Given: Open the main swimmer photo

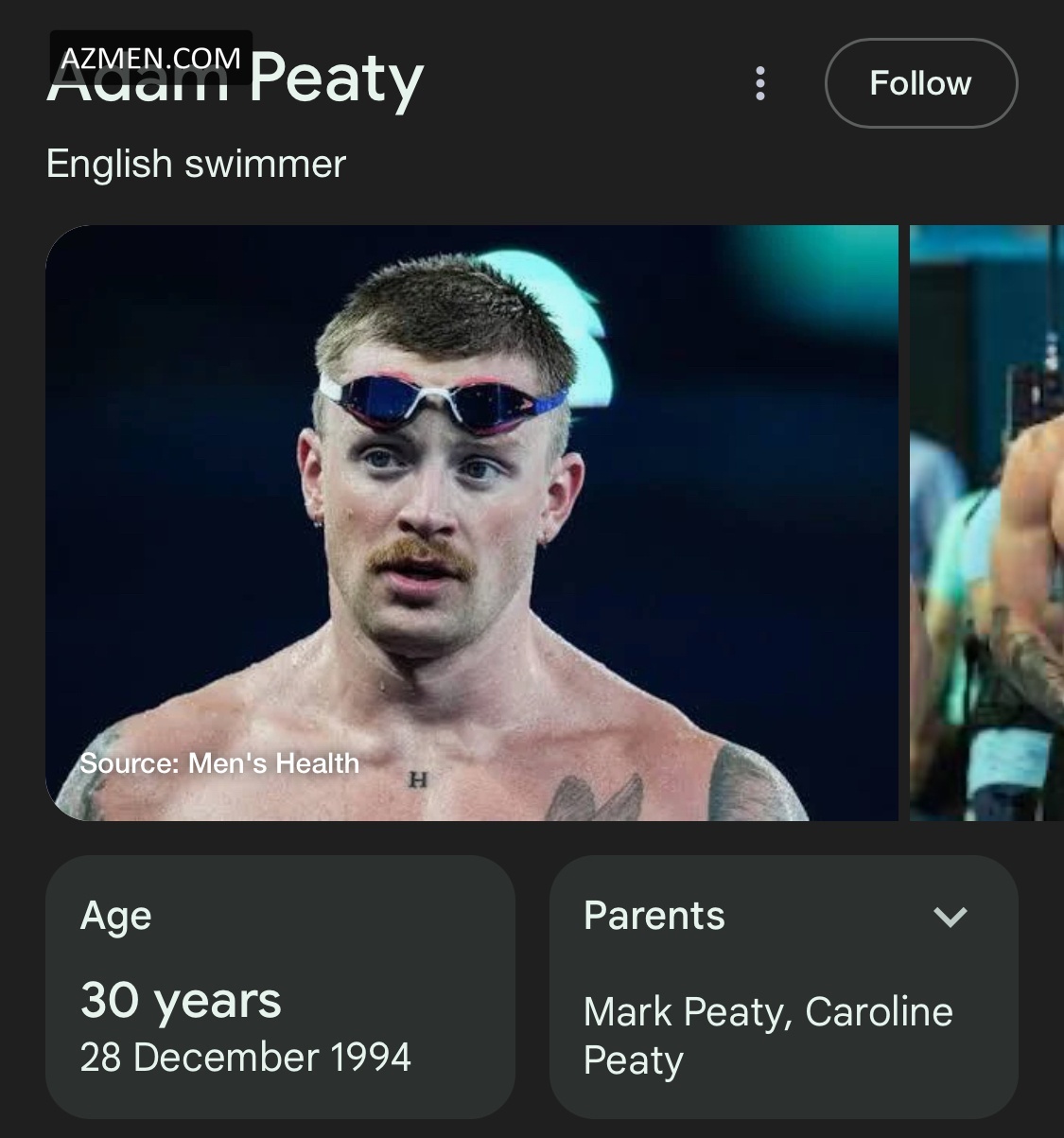Looking at the screenshot, I should point(471,522).
